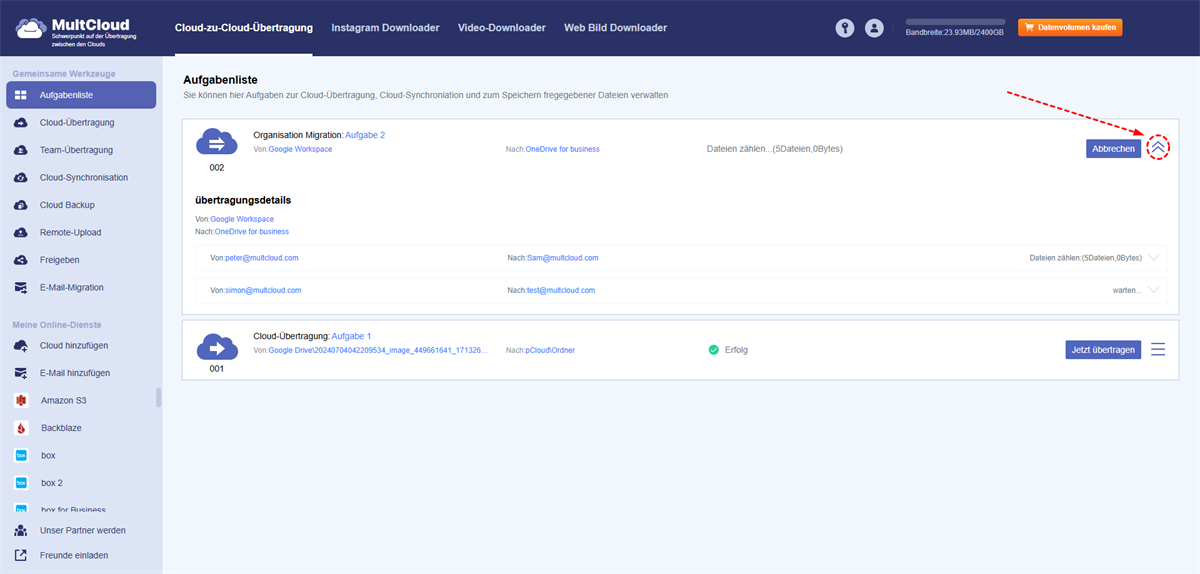Viewport: 1200px width, 574px height.
Task: Click the sidebar scrollbar thumb
Action: tap(158, 398)
